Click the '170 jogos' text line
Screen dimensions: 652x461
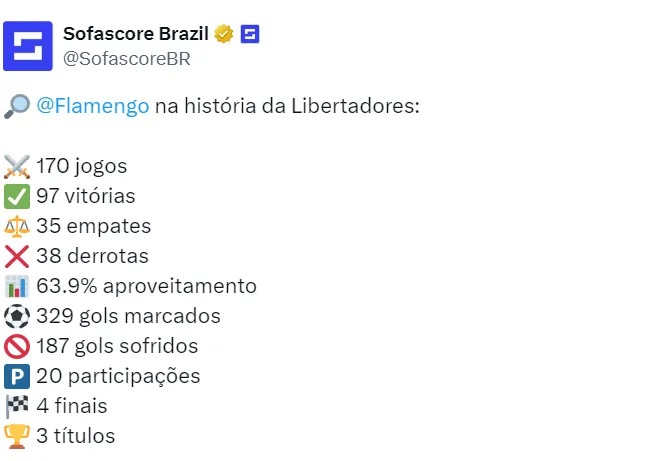click(82, 166)
